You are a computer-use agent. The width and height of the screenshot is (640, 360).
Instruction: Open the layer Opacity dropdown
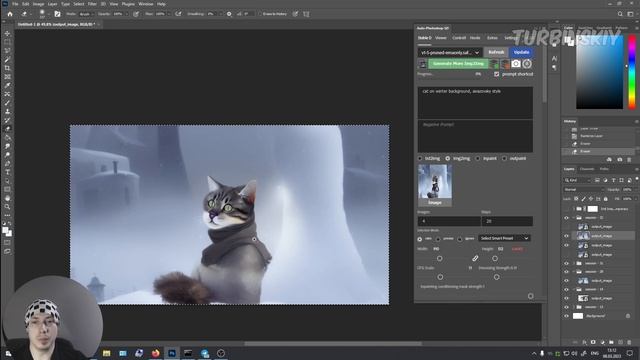coord(635,190)
